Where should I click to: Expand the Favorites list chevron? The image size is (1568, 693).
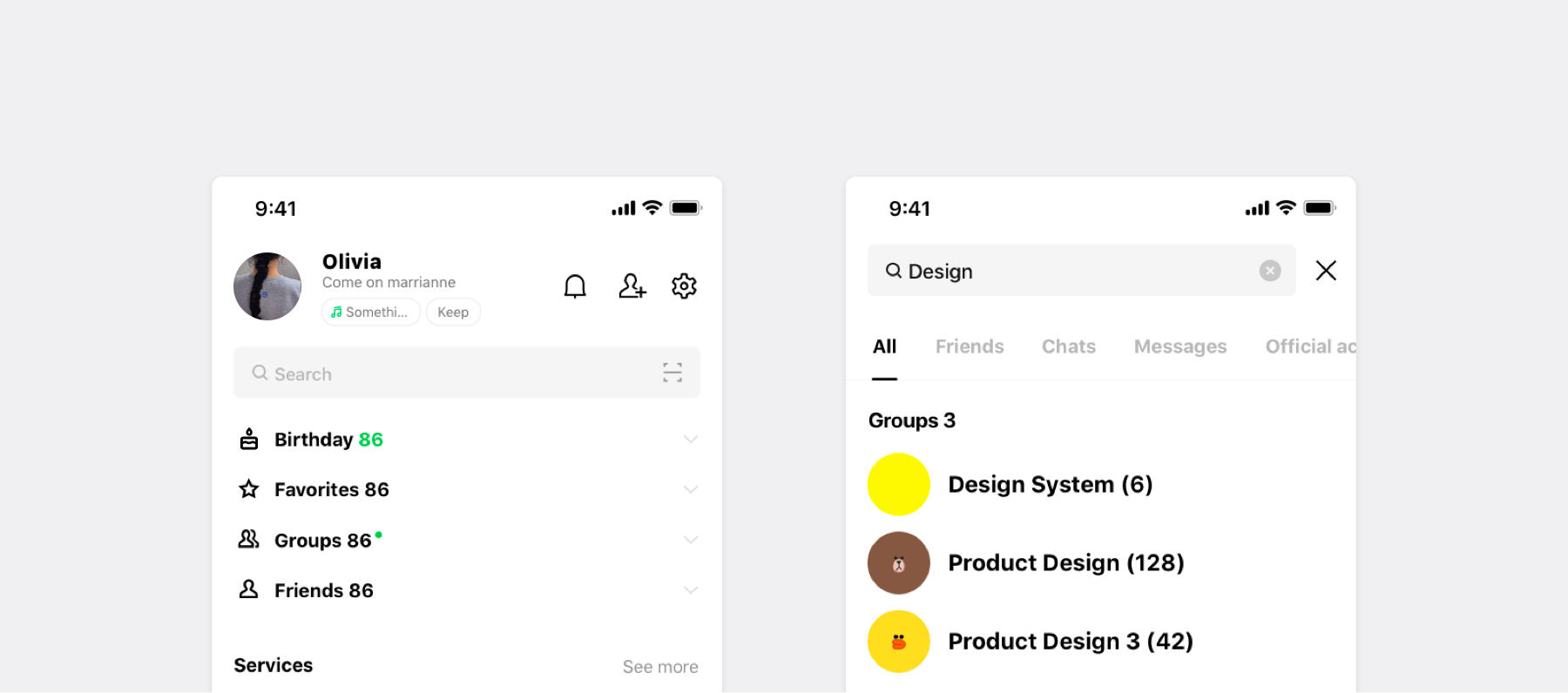[x=690, y=489]
